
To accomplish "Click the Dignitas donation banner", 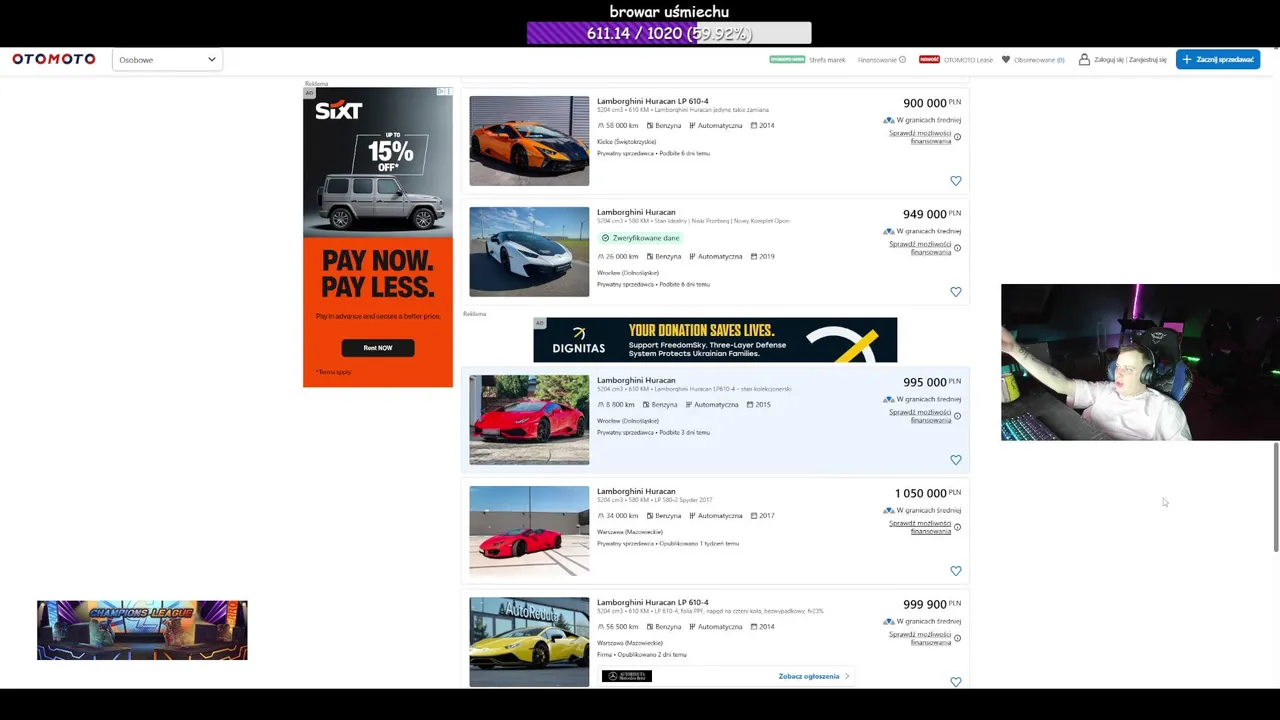I will click(x=715, y=340).
